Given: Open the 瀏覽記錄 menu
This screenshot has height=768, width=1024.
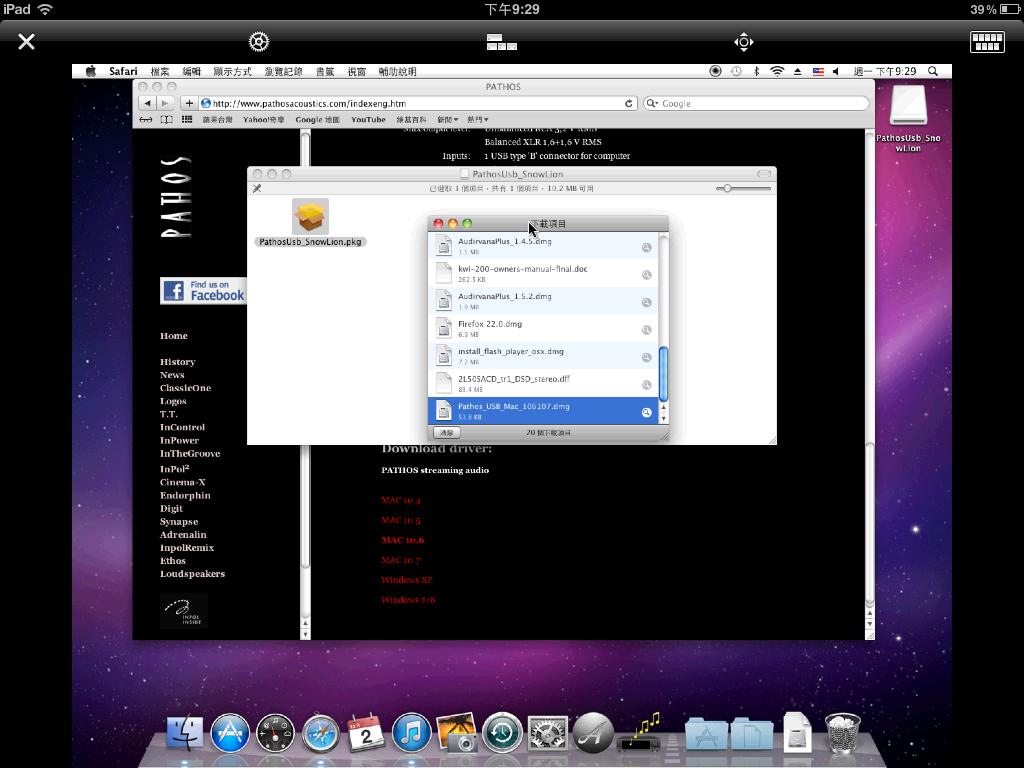Looking at the screenshot, I should pyautogui.click(x=283, y=71).
